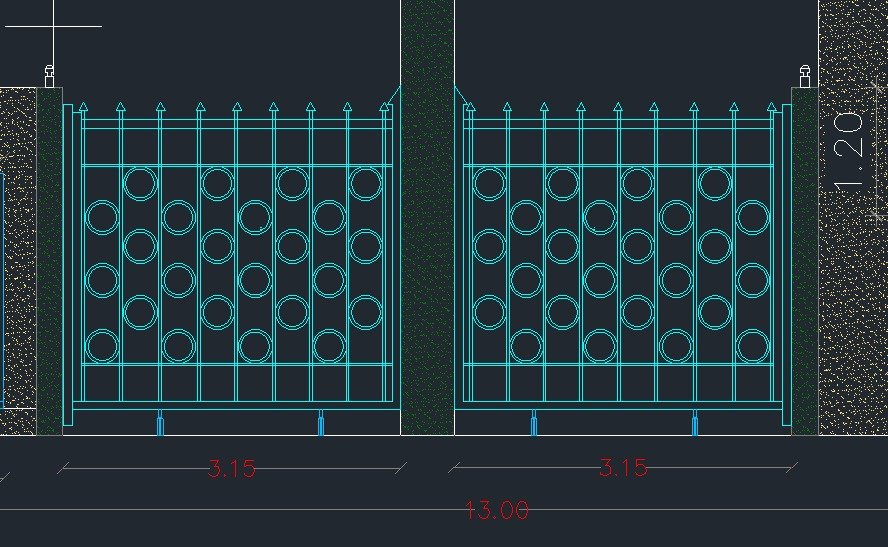Select the 13.00 overall dimension text
This screenshot has height=547, width=888.
click(497, 510)
